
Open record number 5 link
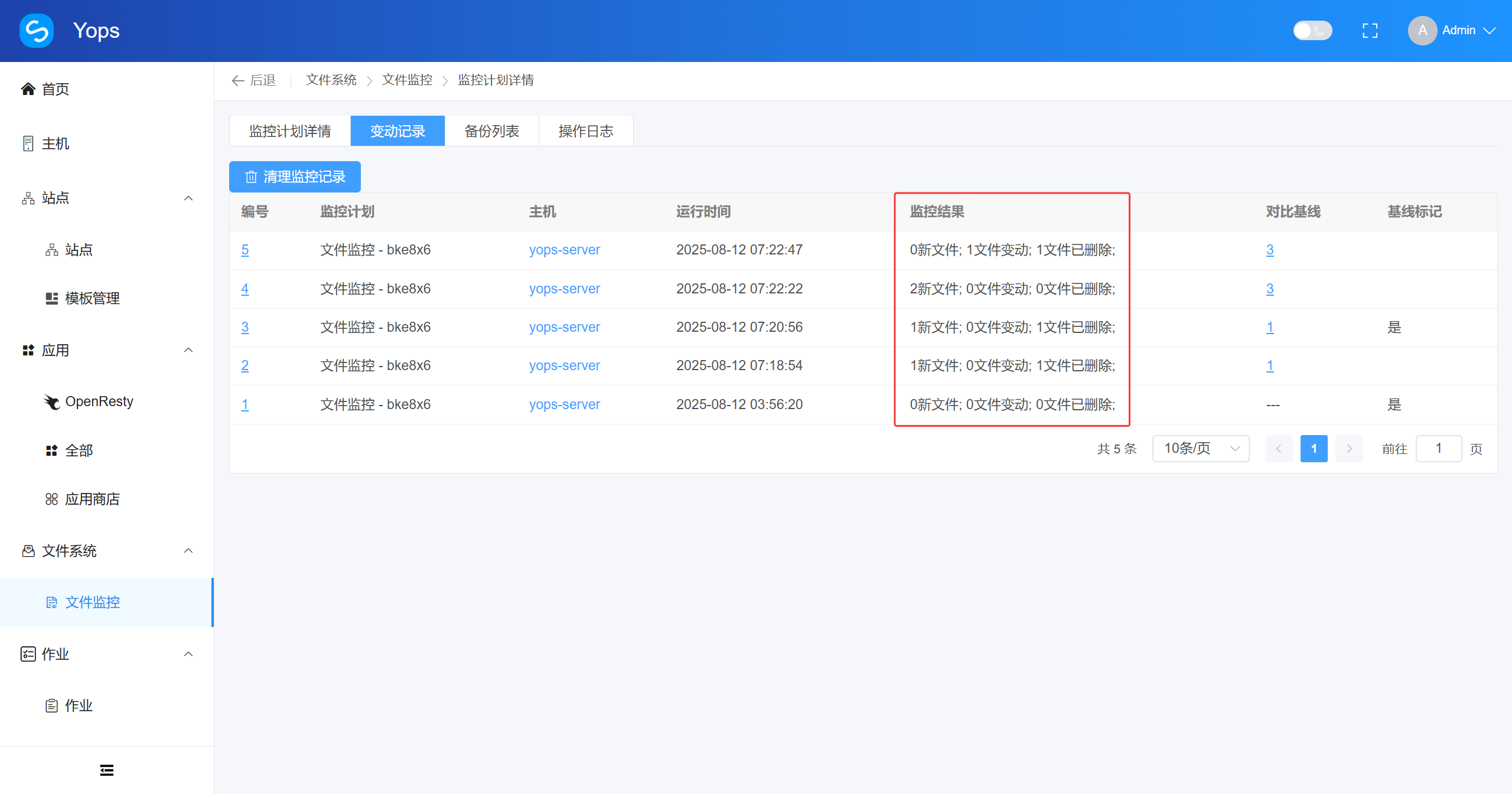click(x=245, y=250)
